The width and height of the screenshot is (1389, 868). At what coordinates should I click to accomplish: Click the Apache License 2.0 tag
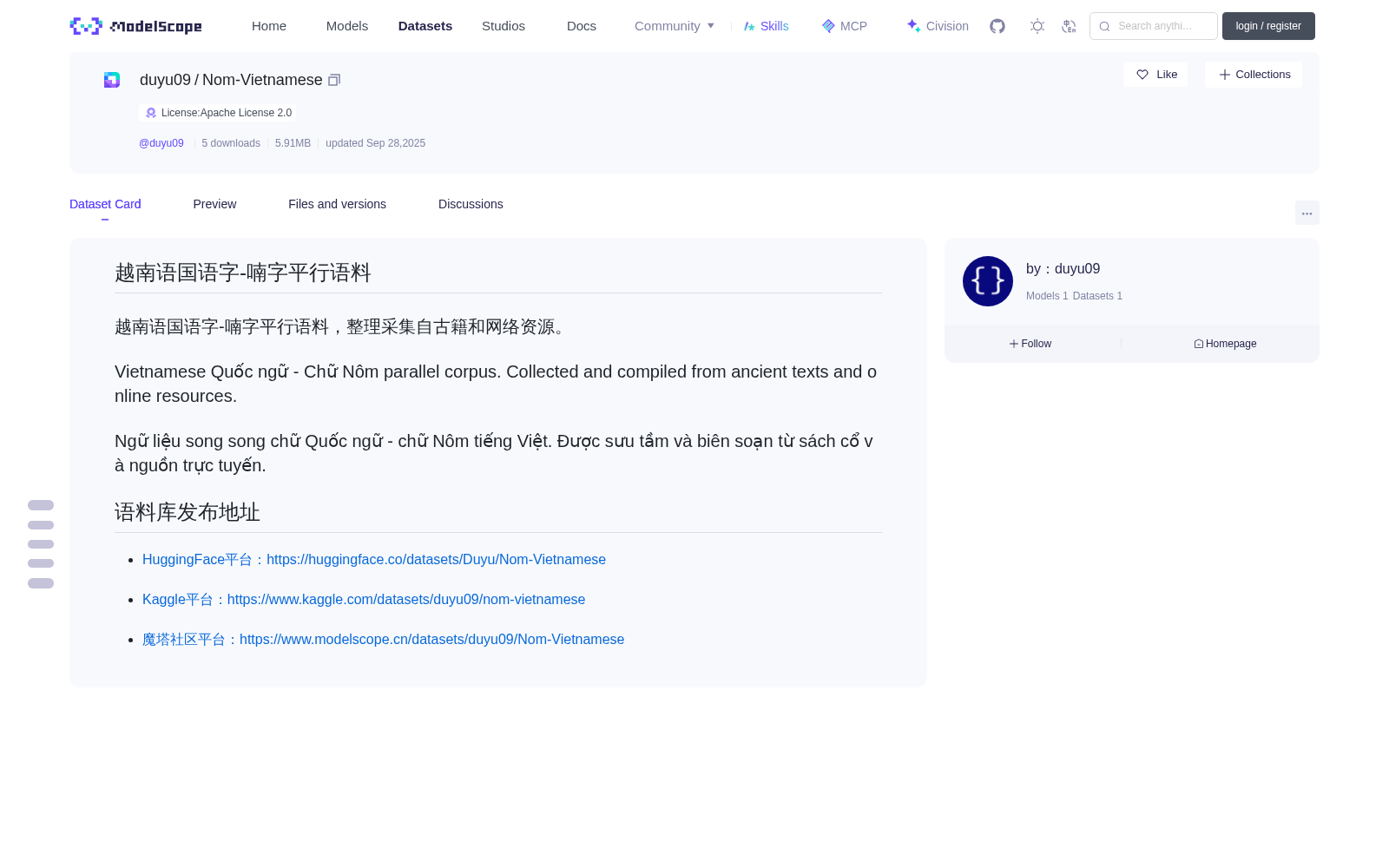click(218, 113)
